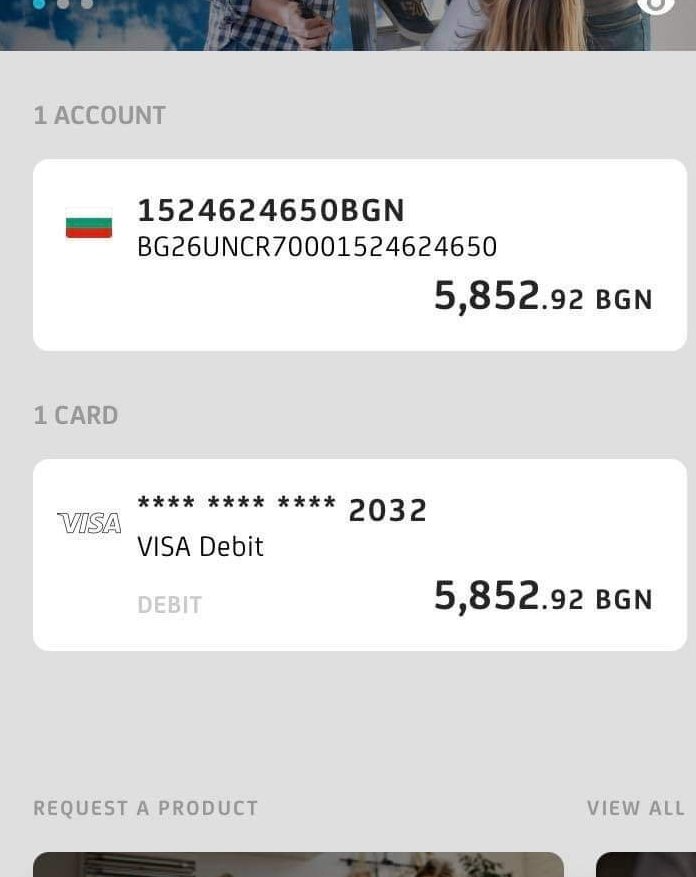This screenshot has width=696, height=877.
Task: Tap the DEBIT label on the card
Action: pos(170,605)
